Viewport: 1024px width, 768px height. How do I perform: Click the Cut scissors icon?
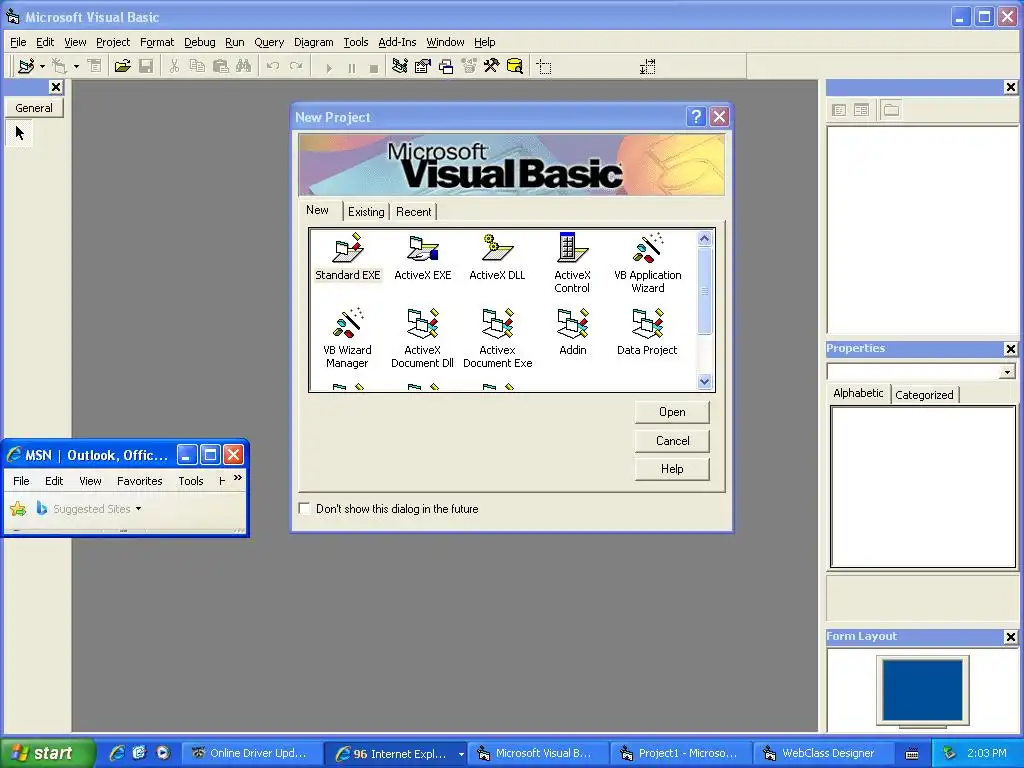[174, 66]
